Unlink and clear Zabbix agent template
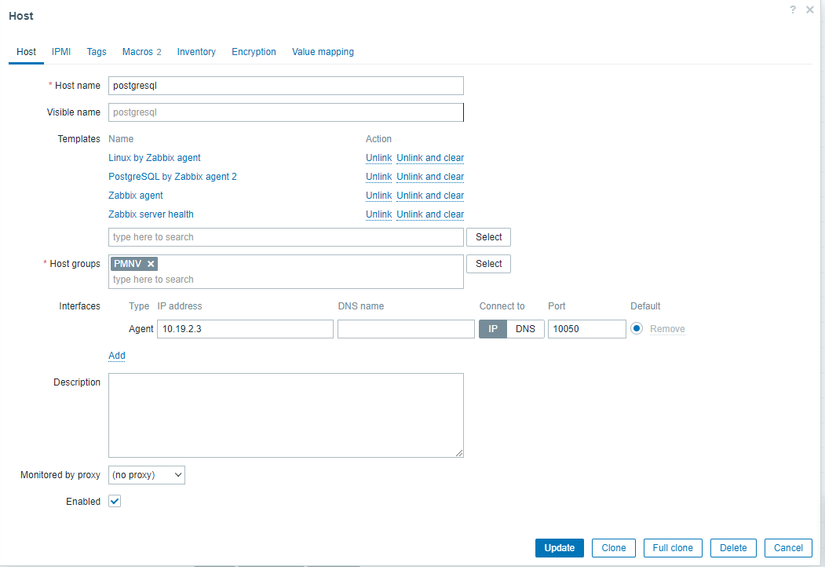825x567 pixels. (x=430, y=196)
